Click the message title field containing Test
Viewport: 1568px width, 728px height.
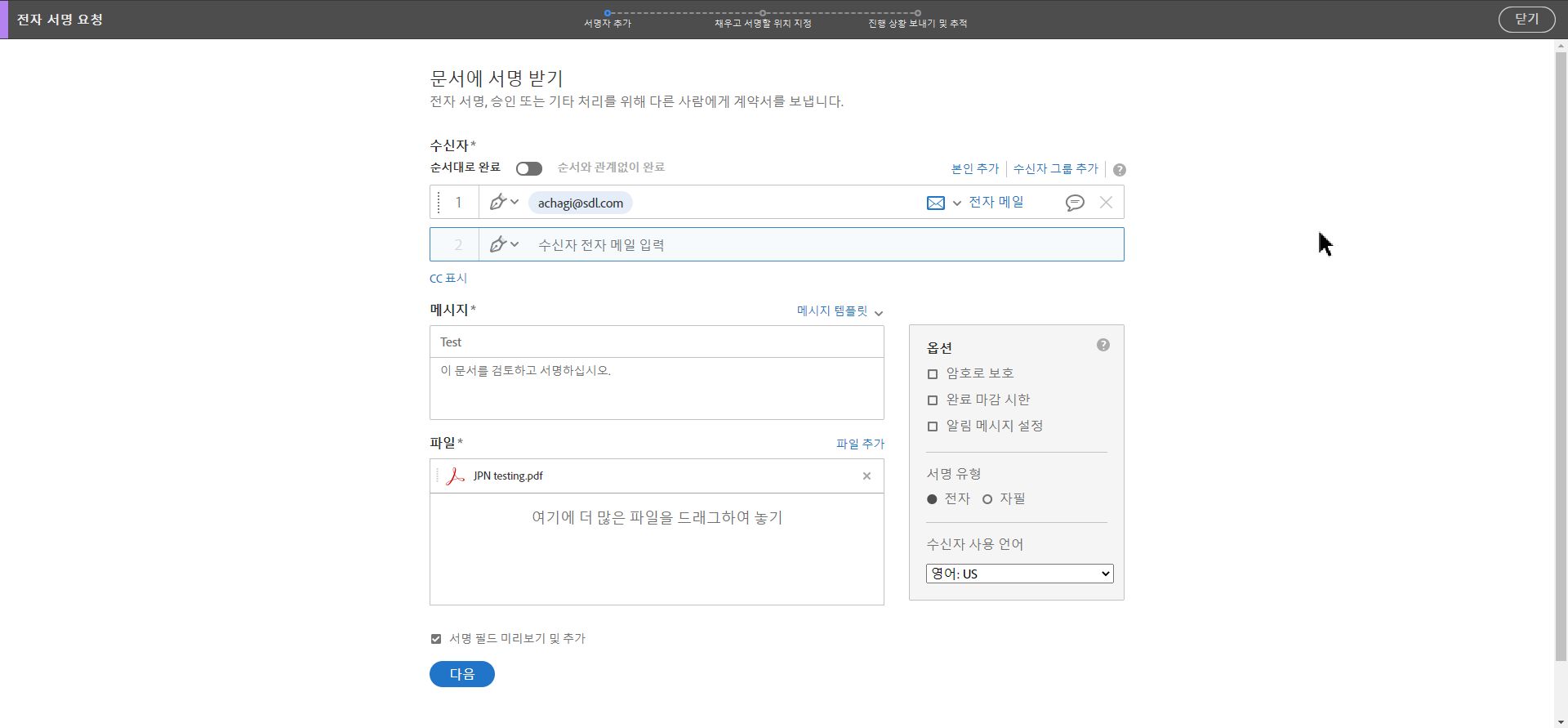[x=657, y=342]
